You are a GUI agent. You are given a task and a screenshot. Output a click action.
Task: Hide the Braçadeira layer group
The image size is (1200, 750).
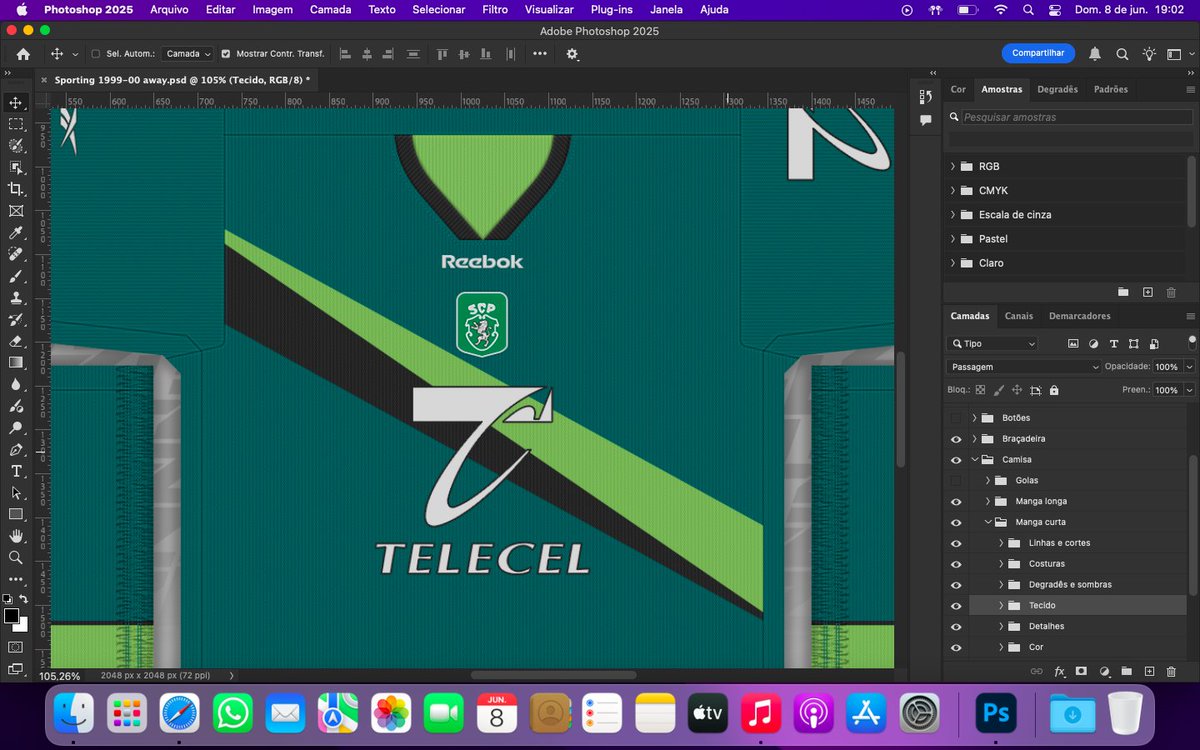[956, 439]
